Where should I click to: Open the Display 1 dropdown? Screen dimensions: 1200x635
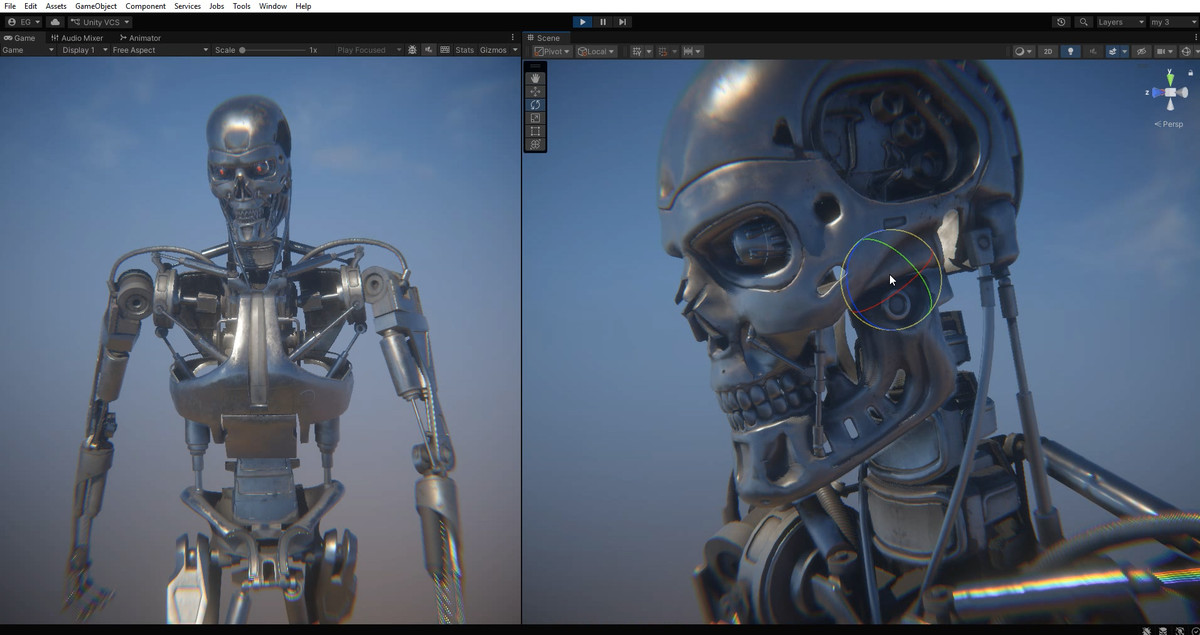[85, 50]
